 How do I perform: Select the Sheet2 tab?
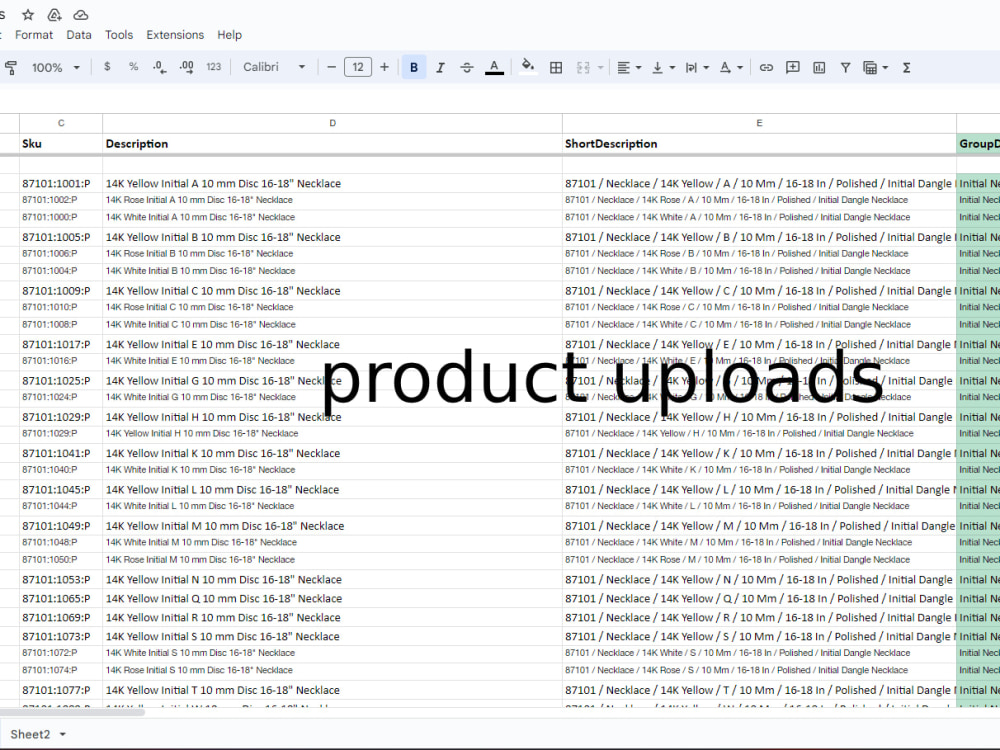(x=30, y=734)
